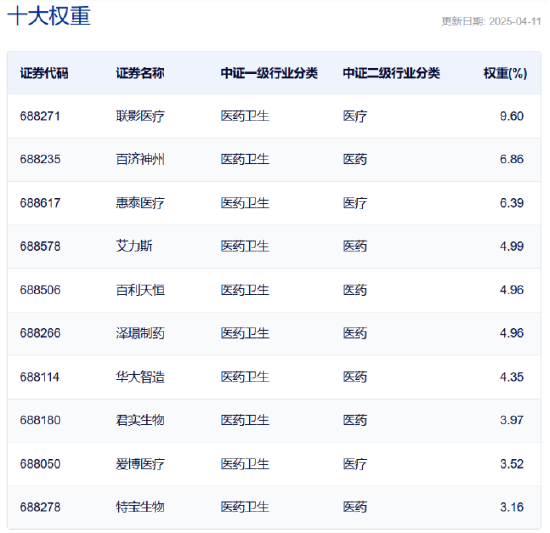Click weight value 3.52
Image resolution: width=550 pixels, height=533 pixels.
[512, 464]
